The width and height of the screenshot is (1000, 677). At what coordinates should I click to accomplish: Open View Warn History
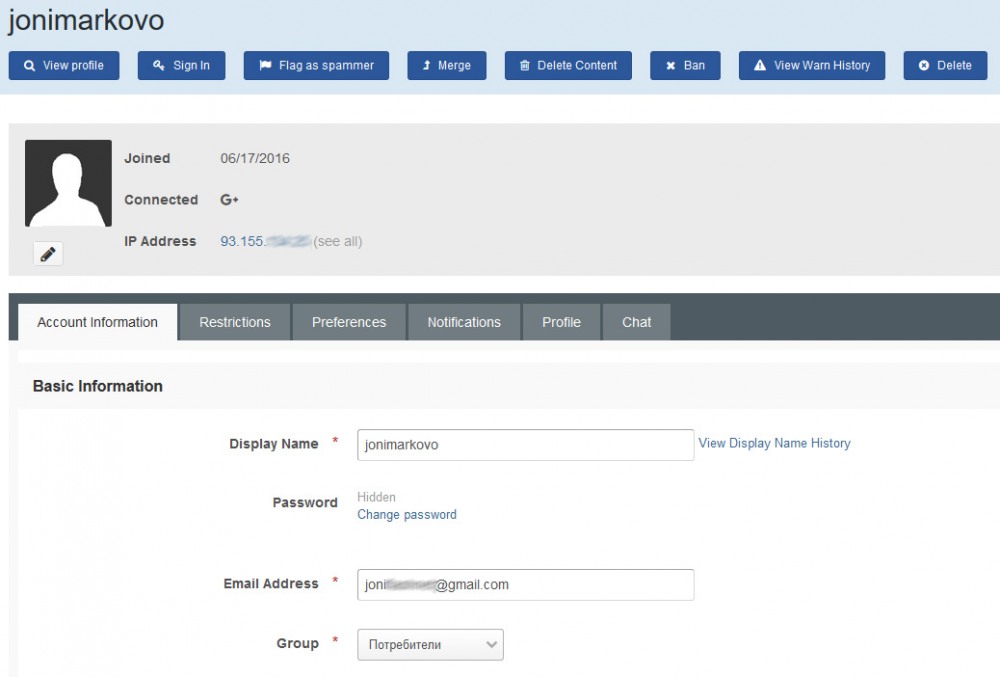point(811,66)
